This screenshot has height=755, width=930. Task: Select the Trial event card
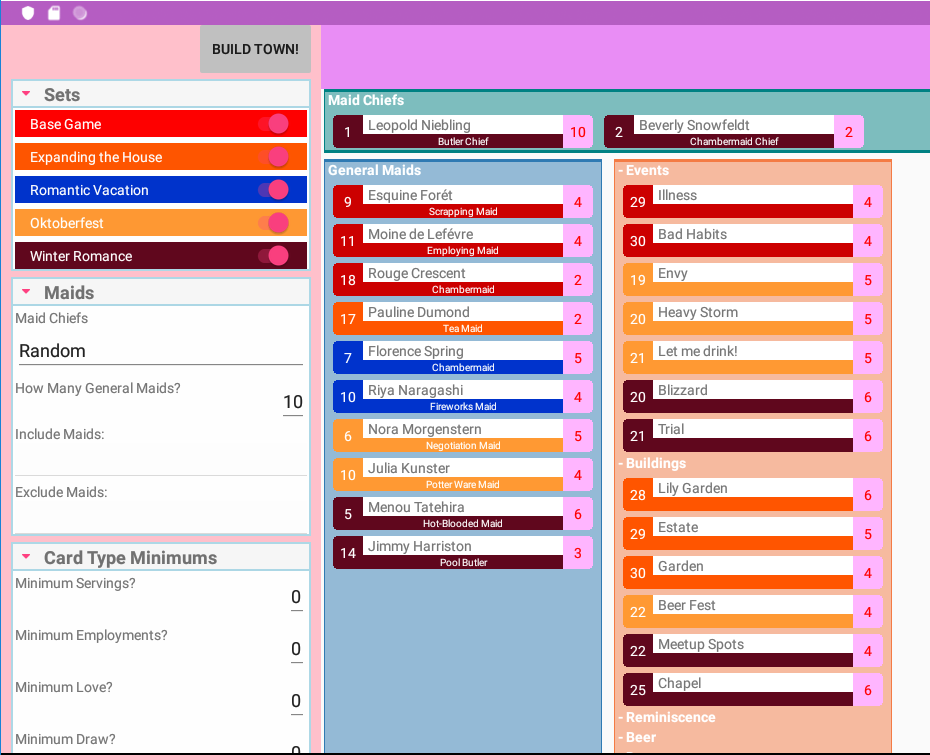(753, 436)
